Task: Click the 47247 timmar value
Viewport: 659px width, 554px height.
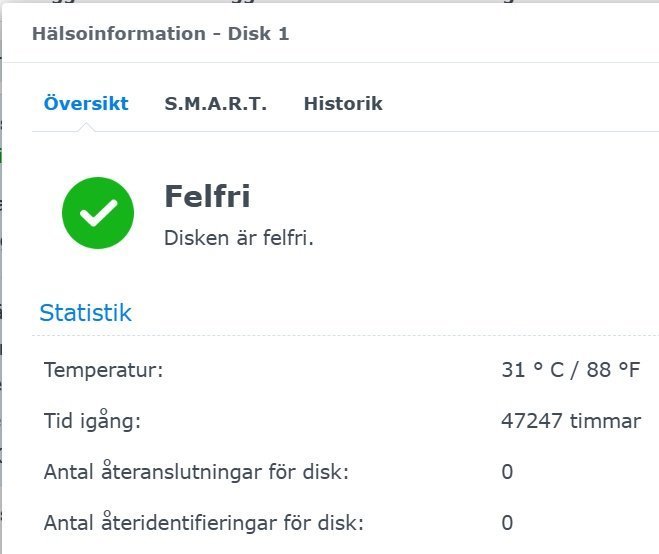Action: (x=570, y=421)
